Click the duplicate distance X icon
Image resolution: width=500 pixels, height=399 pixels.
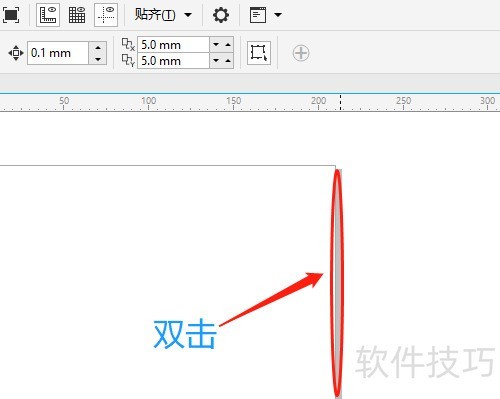pos(128,45)
